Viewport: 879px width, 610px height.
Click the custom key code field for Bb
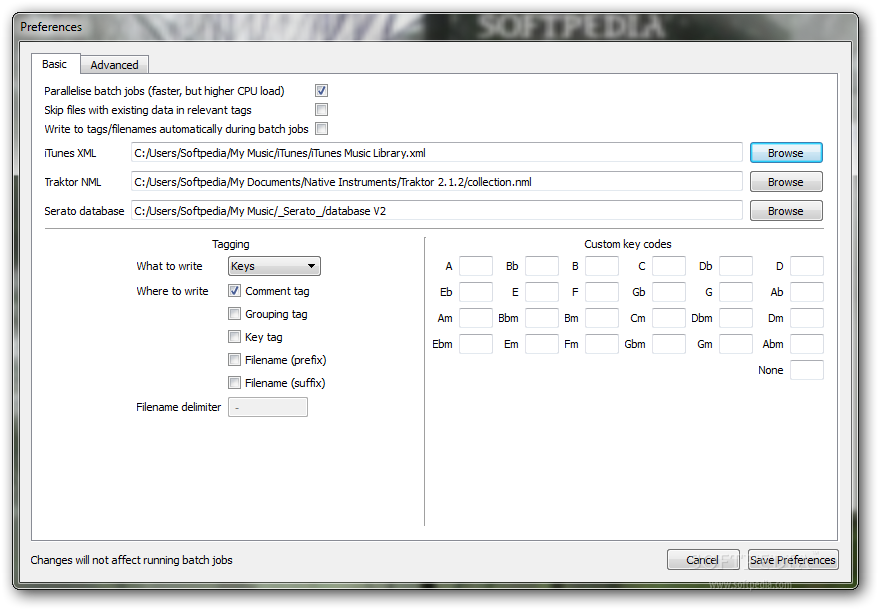[542, 266]
